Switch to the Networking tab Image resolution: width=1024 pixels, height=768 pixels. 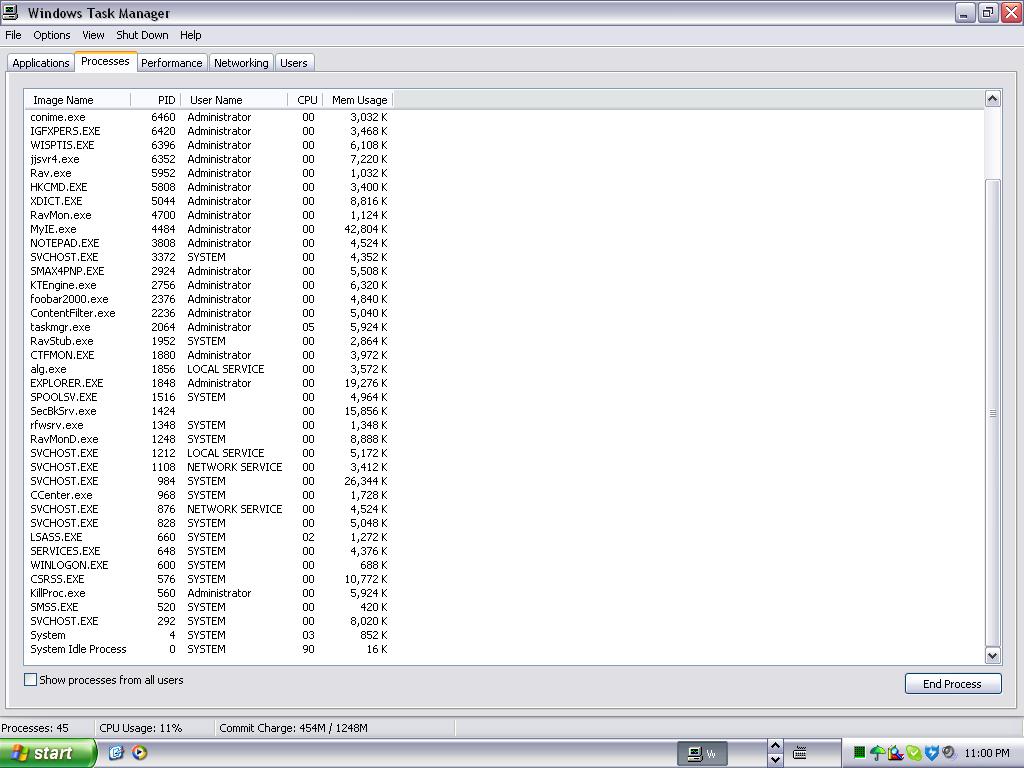241,63
